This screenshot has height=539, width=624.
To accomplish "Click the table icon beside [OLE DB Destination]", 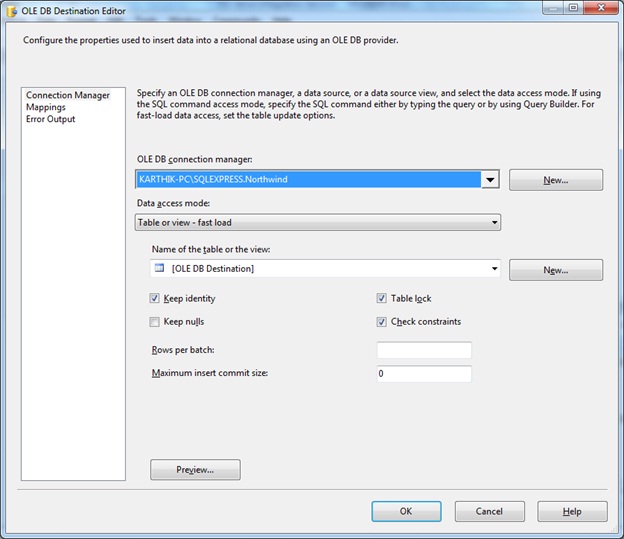I will click(159, 268).
